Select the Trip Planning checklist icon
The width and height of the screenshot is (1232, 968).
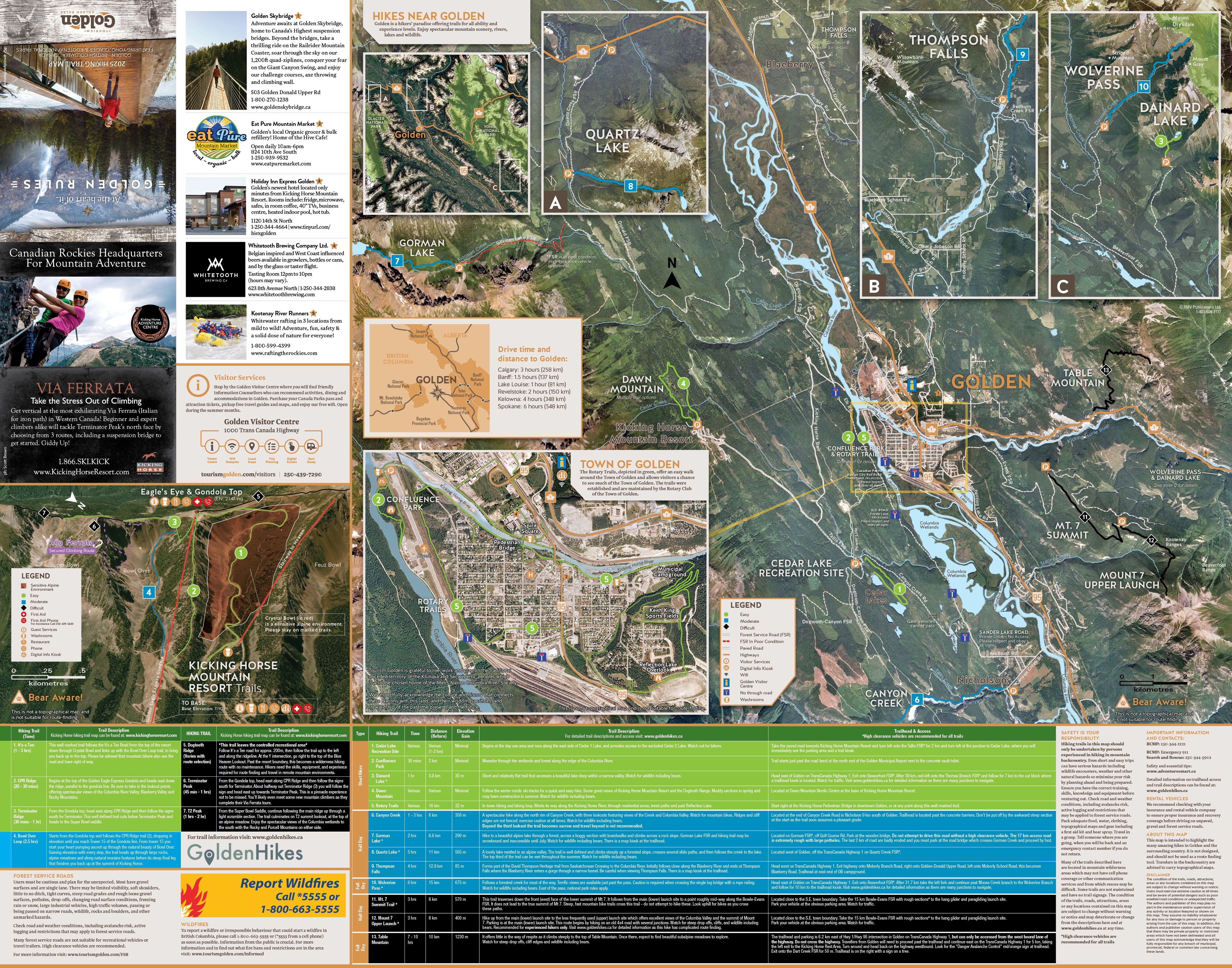[x=272, y=446]
